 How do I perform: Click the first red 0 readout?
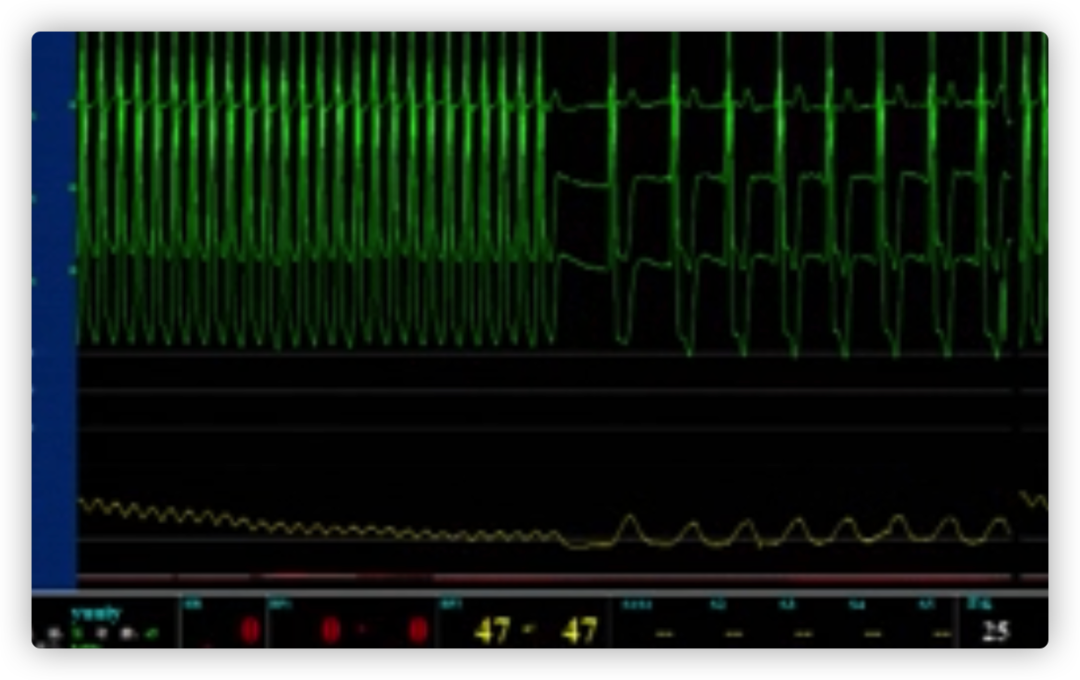tap(249, 630)
